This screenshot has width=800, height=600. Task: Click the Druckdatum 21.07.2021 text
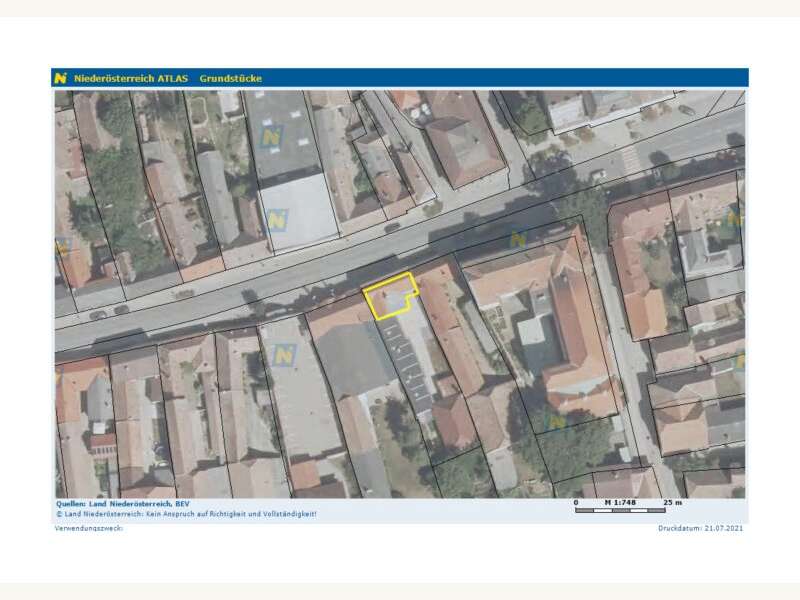point(700,528)
